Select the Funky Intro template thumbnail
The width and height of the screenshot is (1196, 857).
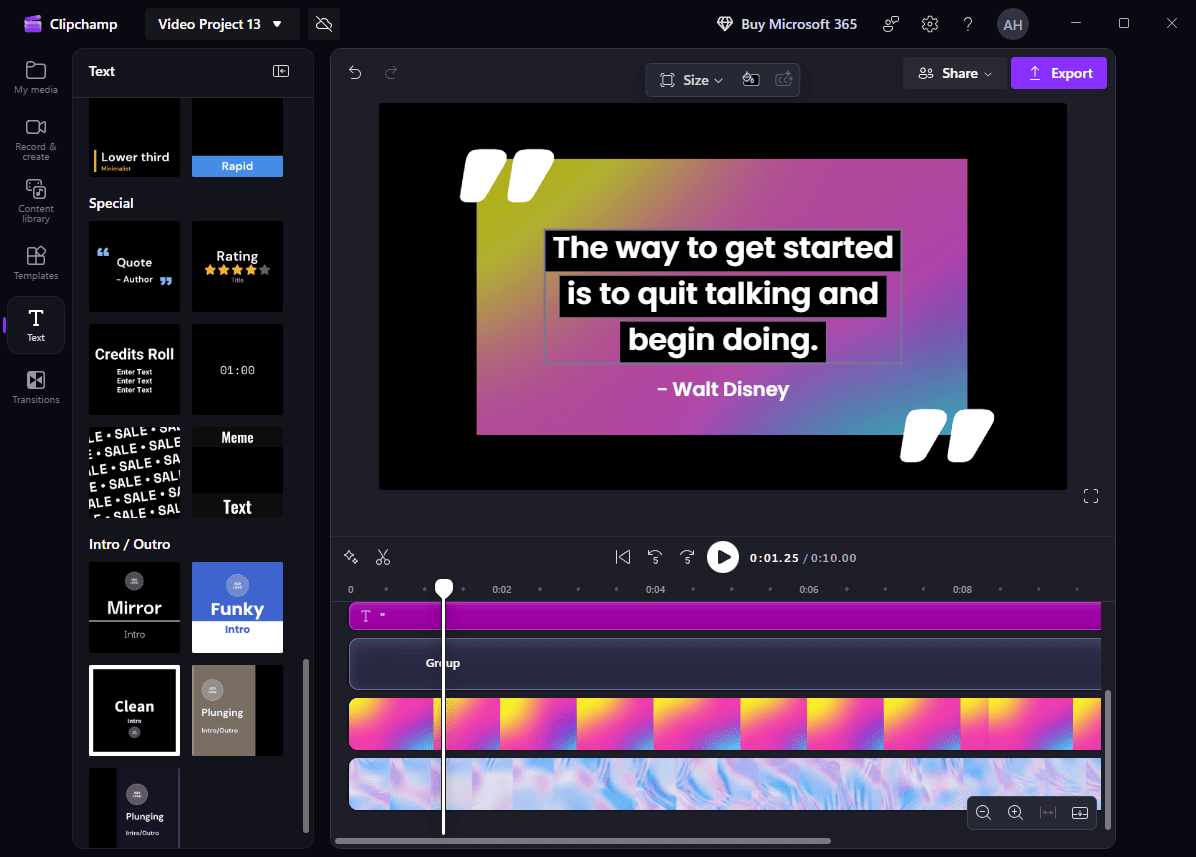pyautogui.click(x=237, y=607)
